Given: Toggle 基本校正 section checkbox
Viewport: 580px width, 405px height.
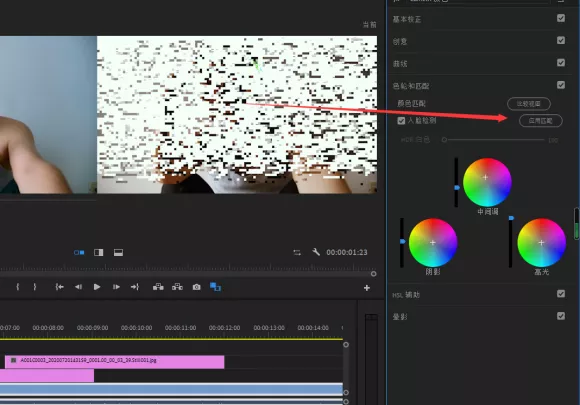Looking at the screenshot, I should click(x=561, y=18).
